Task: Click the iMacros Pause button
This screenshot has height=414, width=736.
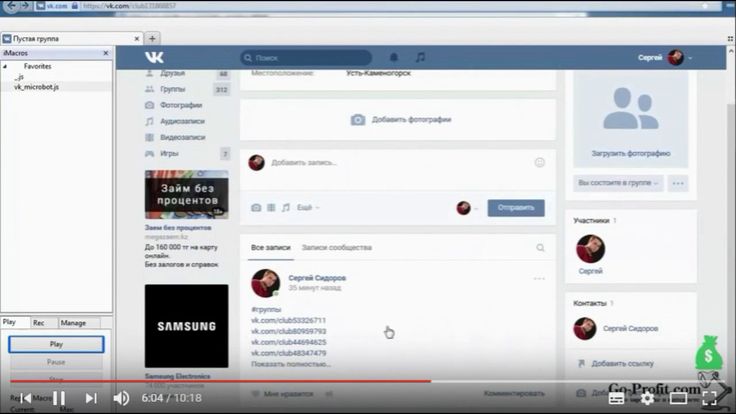Action: click(56, 362)
